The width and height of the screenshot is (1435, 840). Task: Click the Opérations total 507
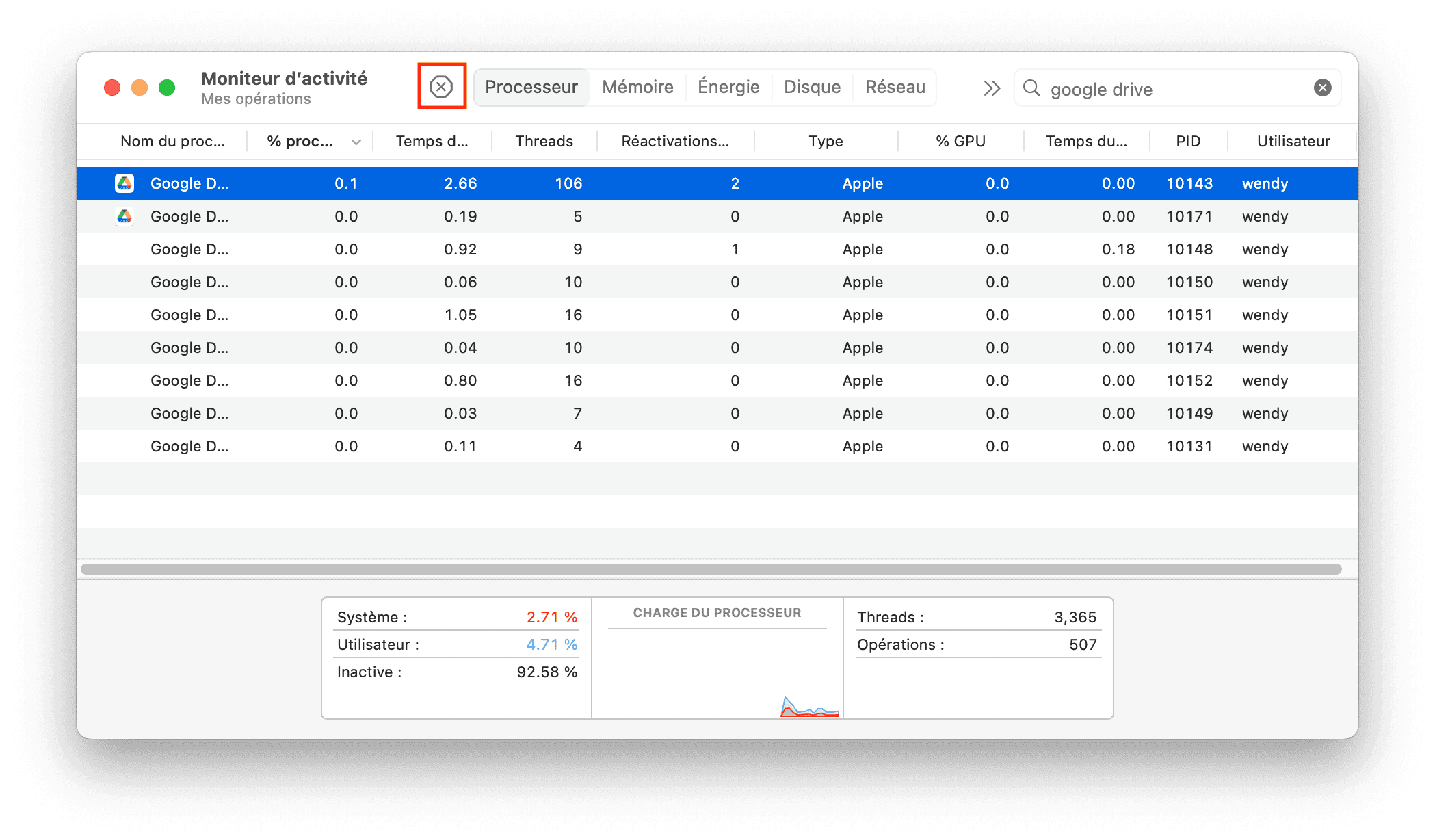tap(1083, 644)
